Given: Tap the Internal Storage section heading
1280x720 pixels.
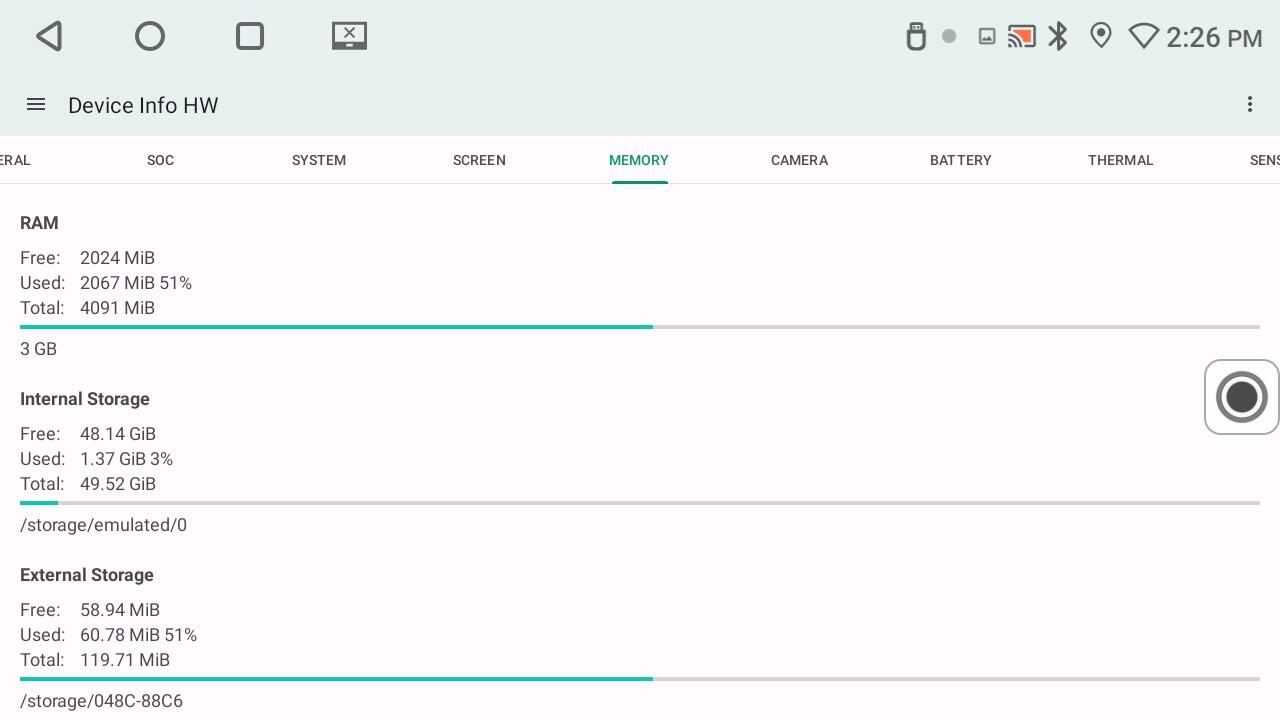Looking at the screenshot, I should [x=85, y=399].
